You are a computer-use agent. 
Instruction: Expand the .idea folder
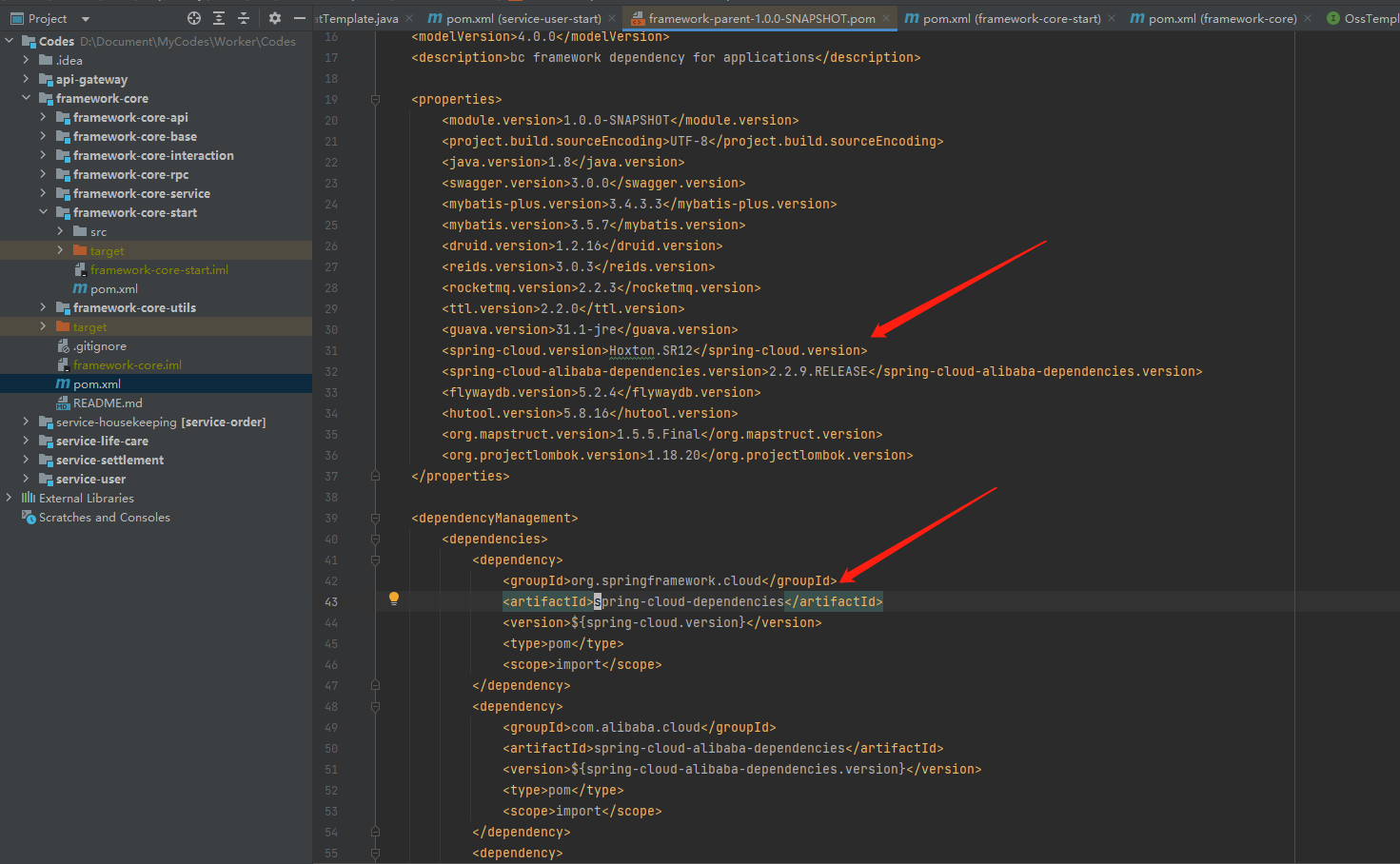[x=27, y=60]
